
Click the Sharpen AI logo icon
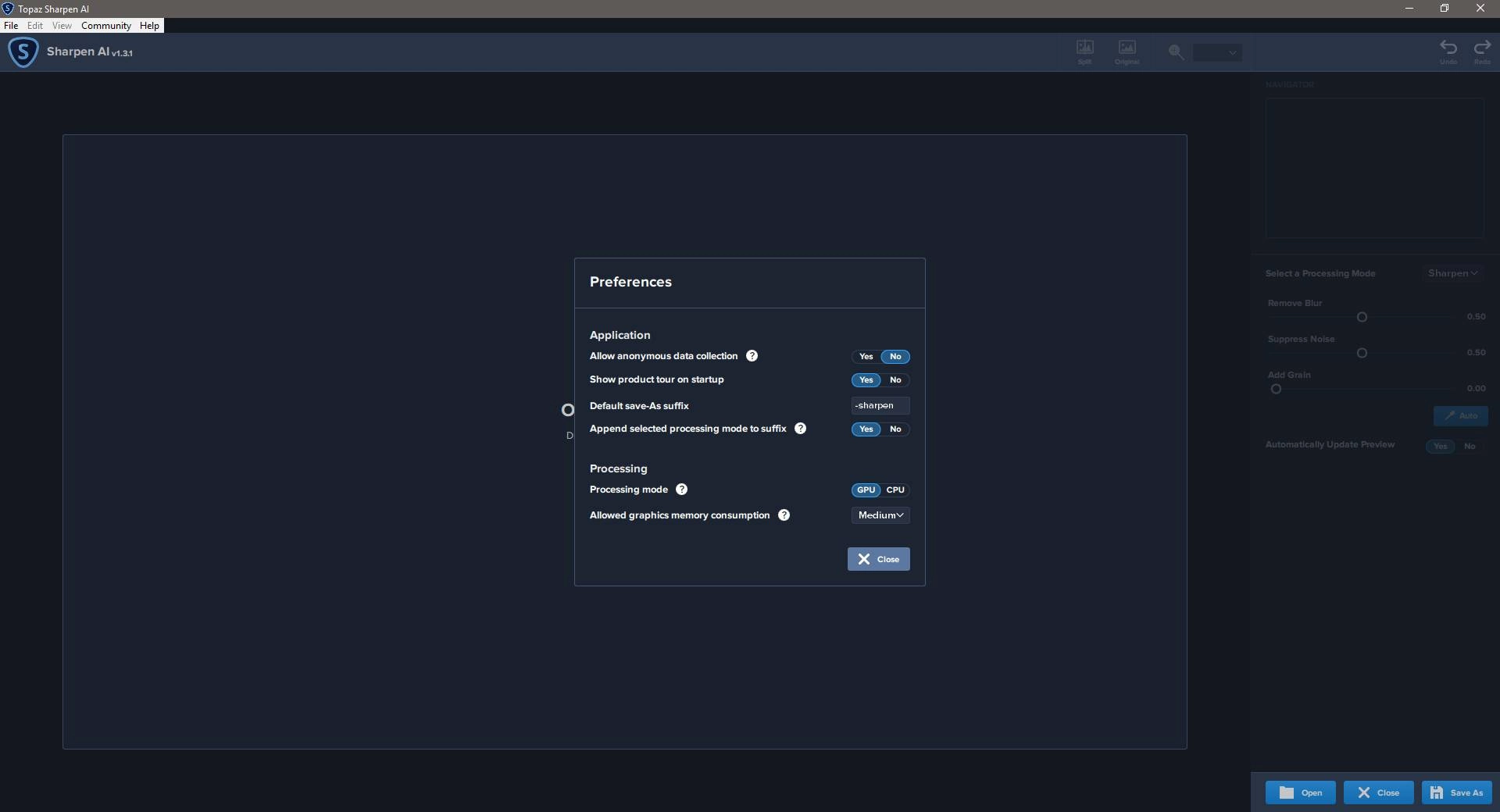(x=23, y=52)
